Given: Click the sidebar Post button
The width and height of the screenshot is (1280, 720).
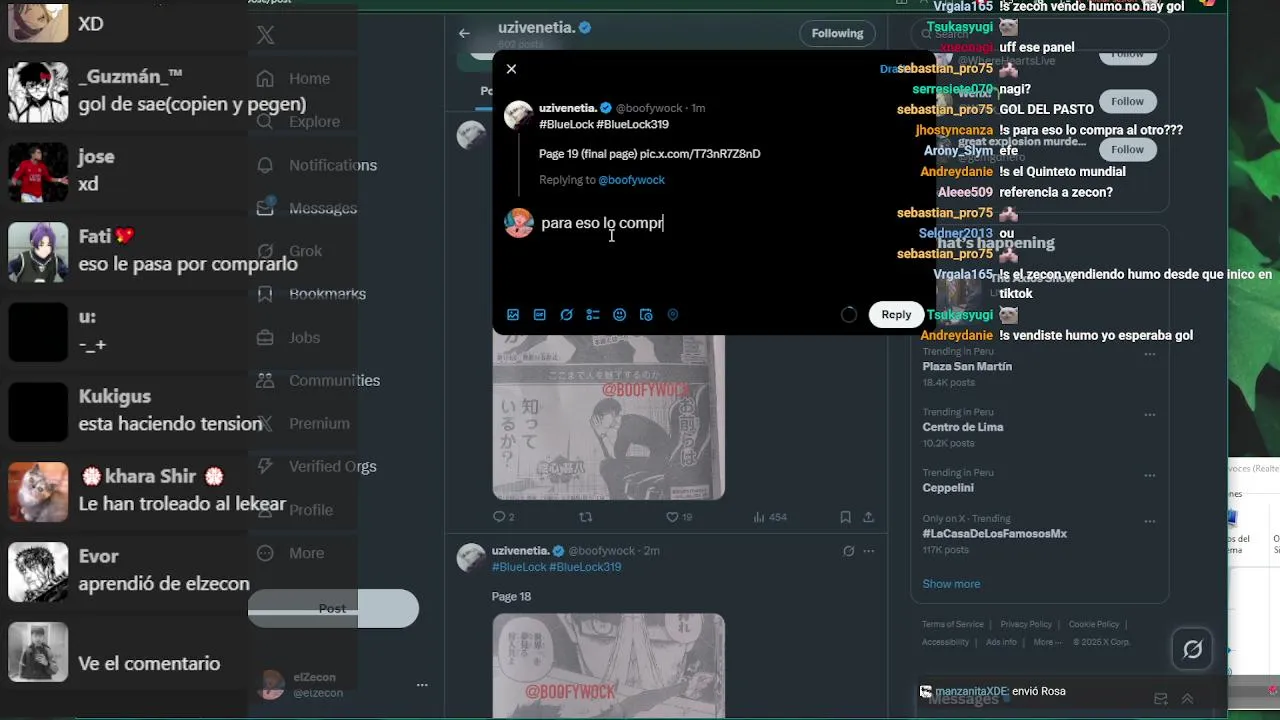Looking at the screenshot, I should click(x=333, y=608).
